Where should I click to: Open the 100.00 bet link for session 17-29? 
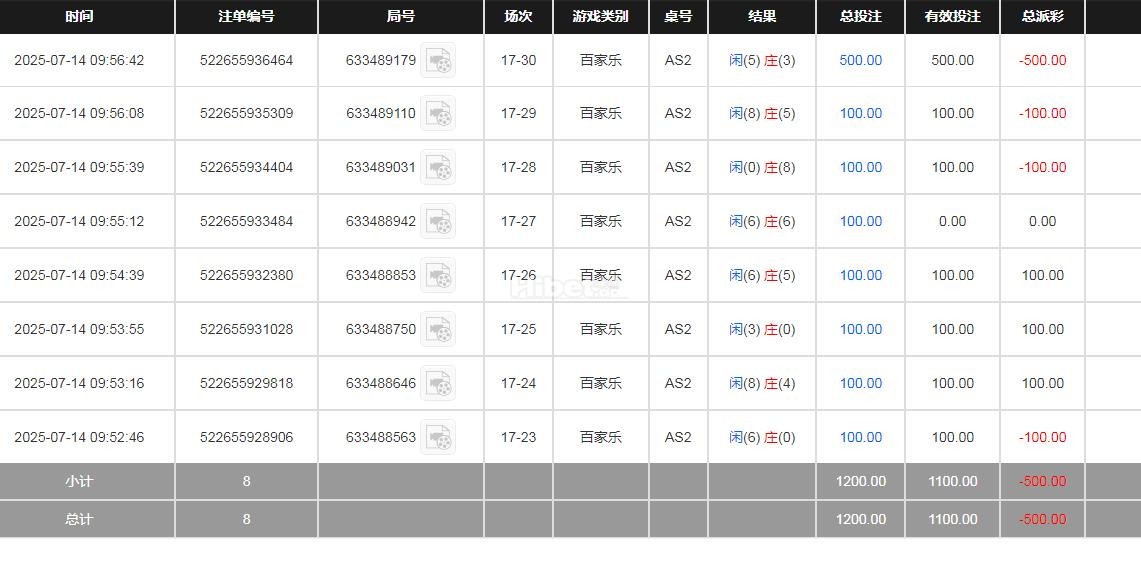click(x=860, y=113)
